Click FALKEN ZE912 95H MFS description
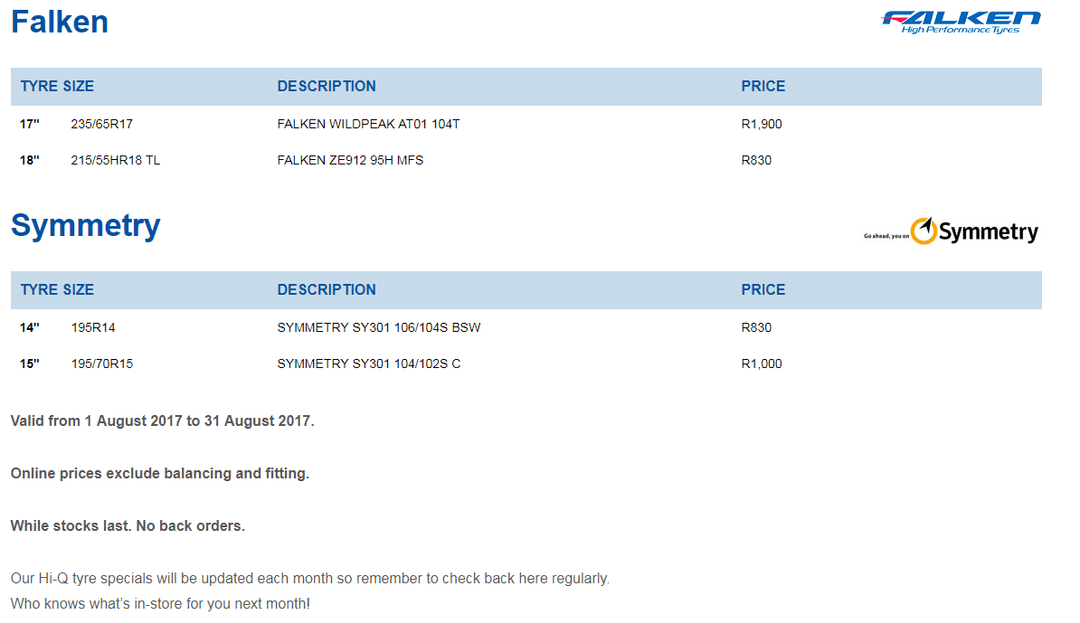 (350, 160)
